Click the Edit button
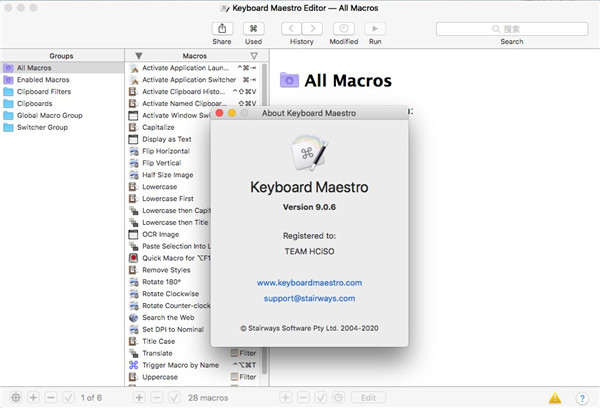 (x=368, y=398)
